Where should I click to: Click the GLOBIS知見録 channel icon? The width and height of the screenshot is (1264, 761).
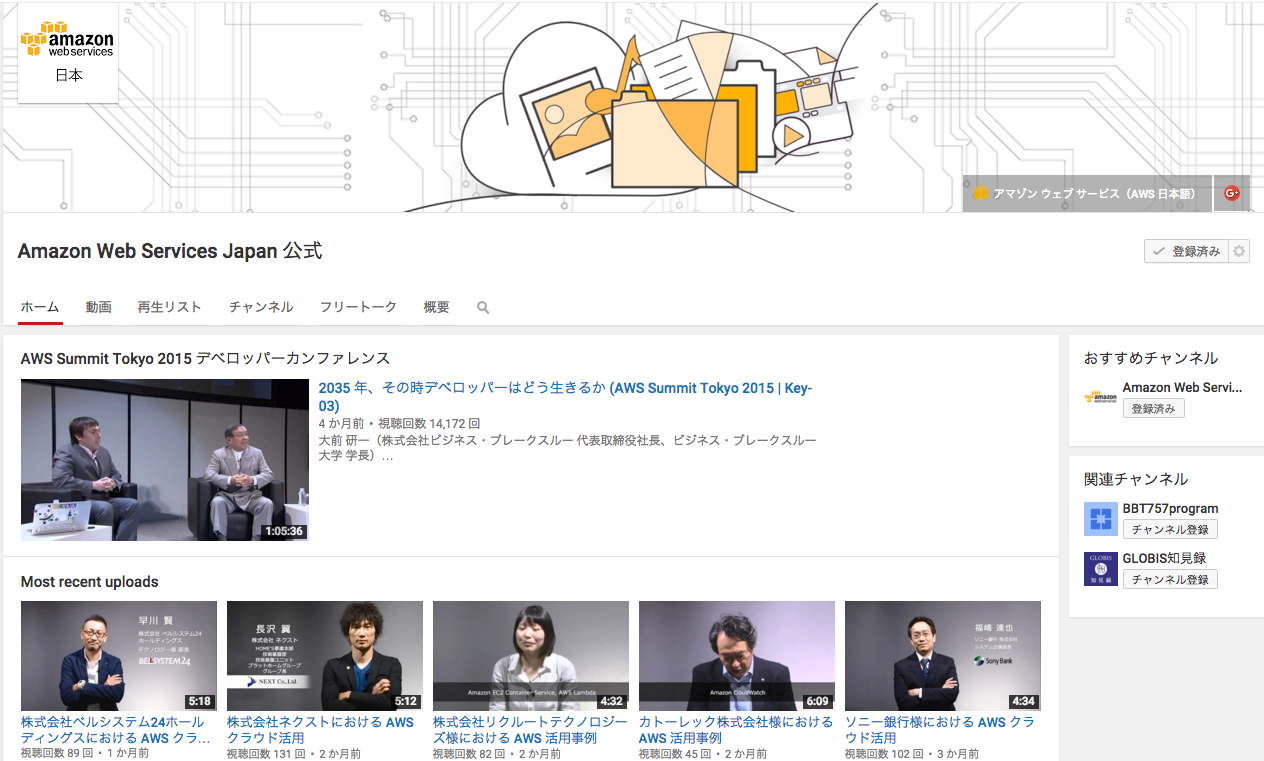[x=1100, y=569]
